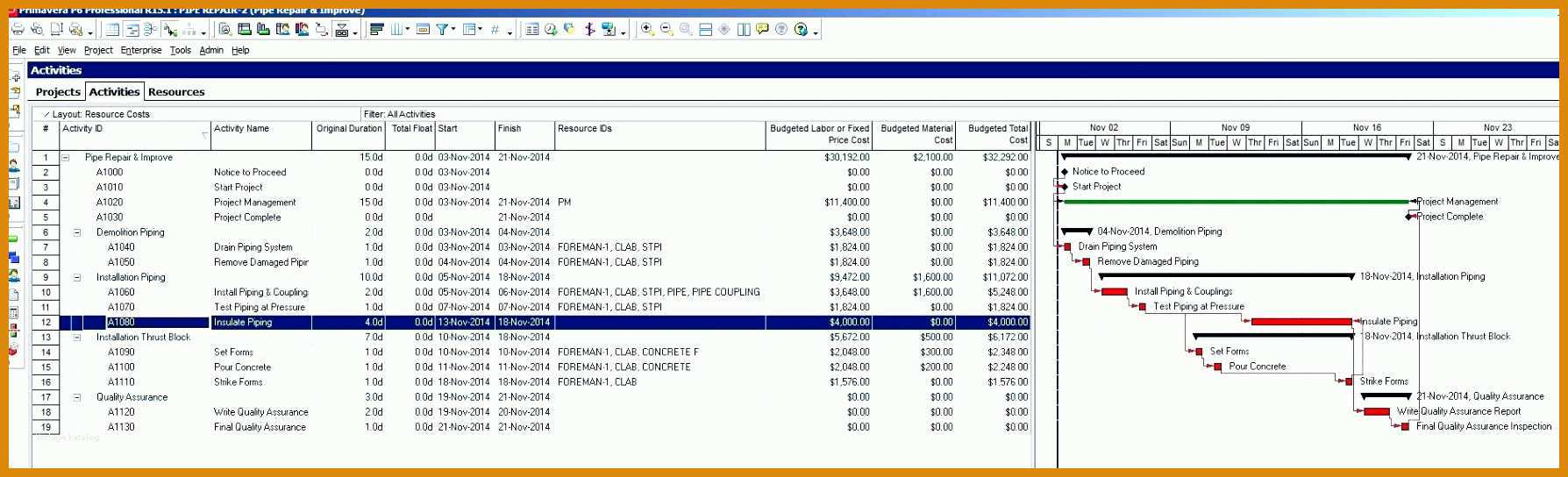Select activity A1130 Final Quality Assurance
The image size is (1568, 477).
pos(531,427)
